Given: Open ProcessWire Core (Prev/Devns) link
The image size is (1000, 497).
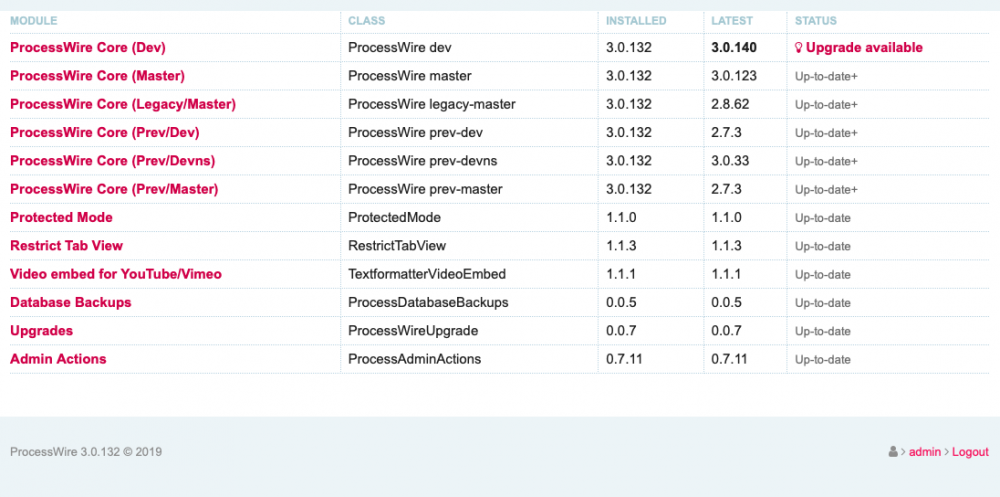Looking at the screenshot, I should point(113,161).
